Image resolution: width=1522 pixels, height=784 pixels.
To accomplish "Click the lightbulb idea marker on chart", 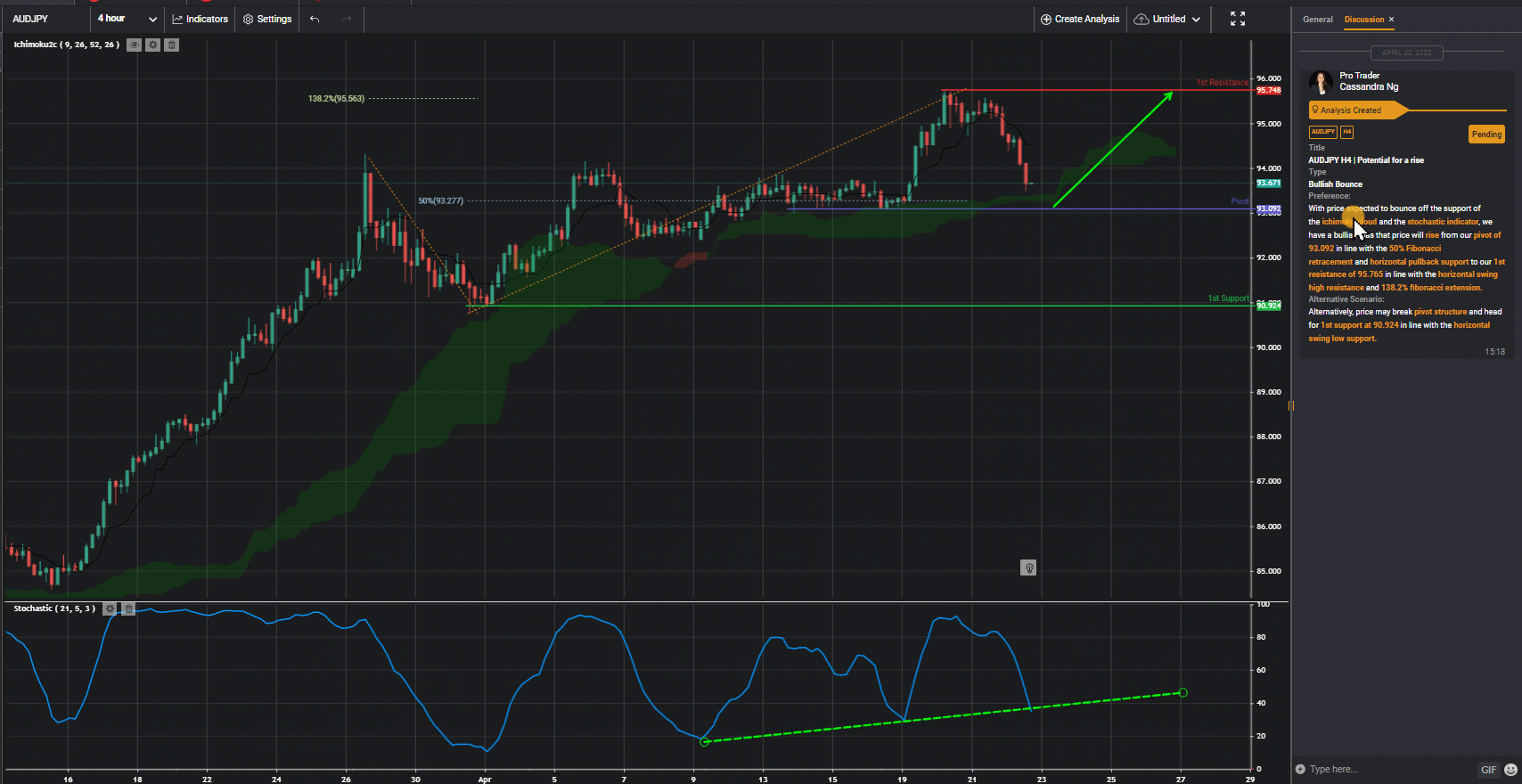I will click(1028, 568).
